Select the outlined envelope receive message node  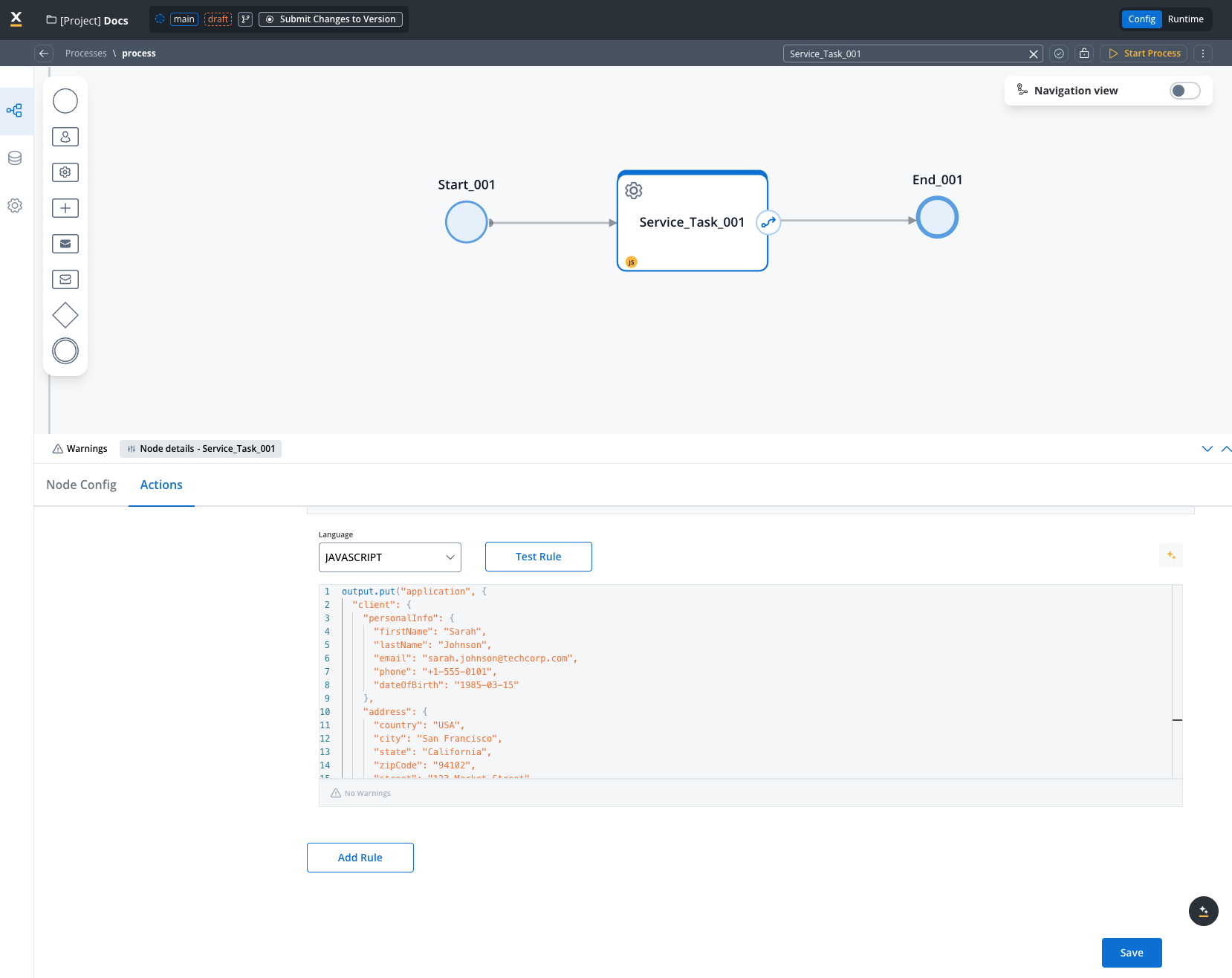pyautogui.click(x=65, y=279)
